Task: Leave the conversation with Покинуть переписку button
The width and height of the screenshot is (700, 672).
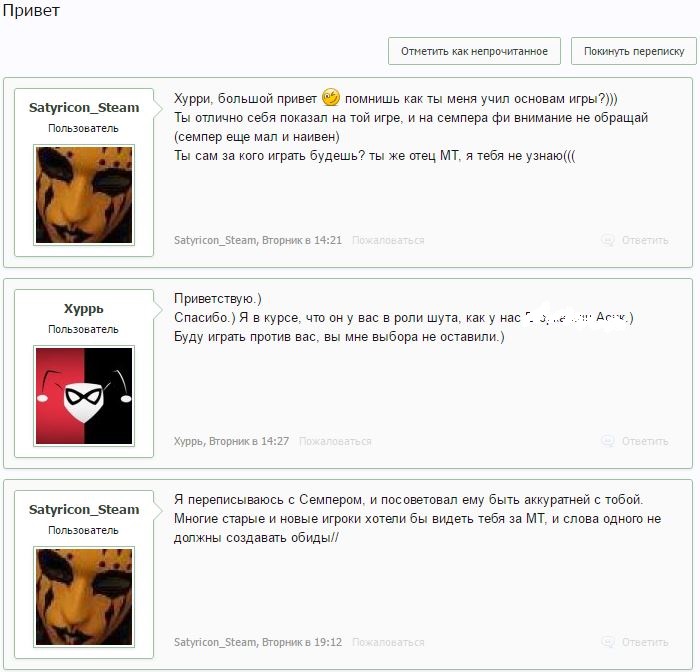Action: point(634,51)
